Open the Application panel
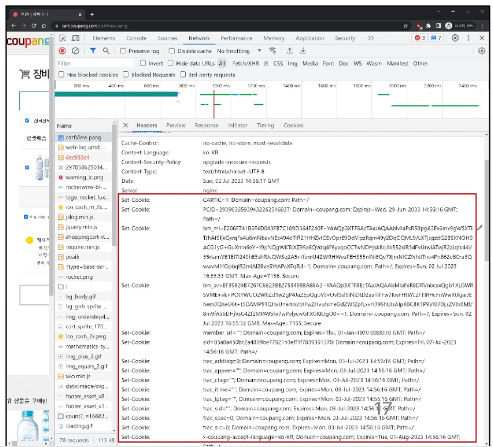The width and height of the screenshot is (493, 447). [310, 38]
